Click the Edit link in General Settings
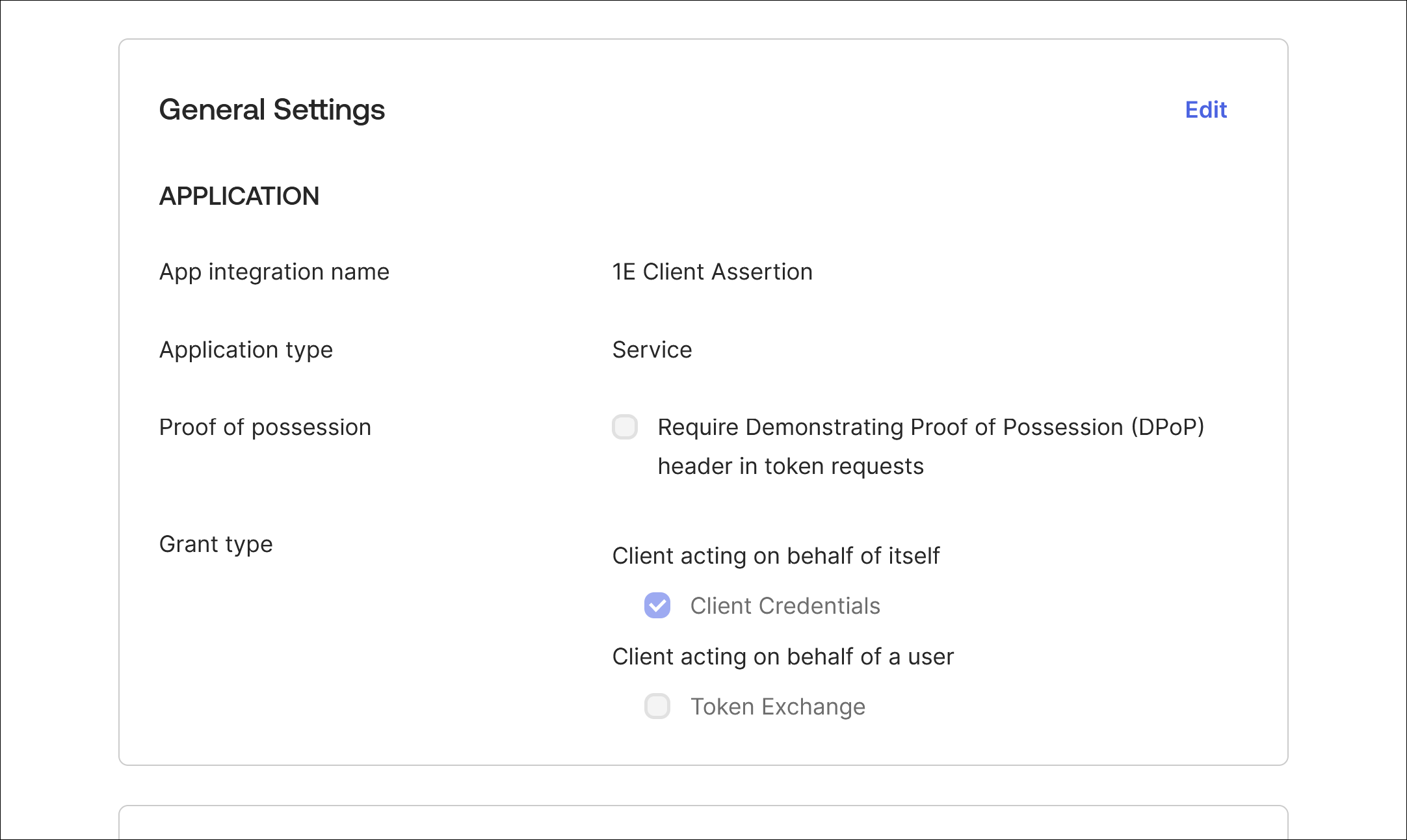Image resolution: width=1407 pixels, height=840 pixels. coord(1205,110)
